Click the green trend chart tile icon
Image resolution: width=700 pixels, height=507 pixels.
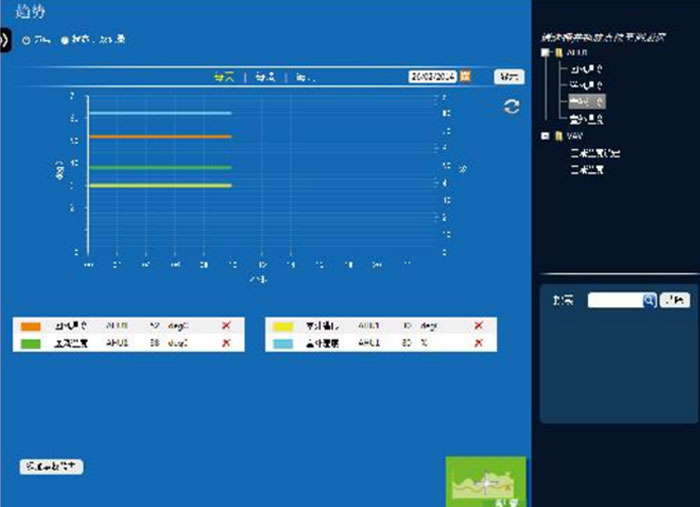[485, 482]
